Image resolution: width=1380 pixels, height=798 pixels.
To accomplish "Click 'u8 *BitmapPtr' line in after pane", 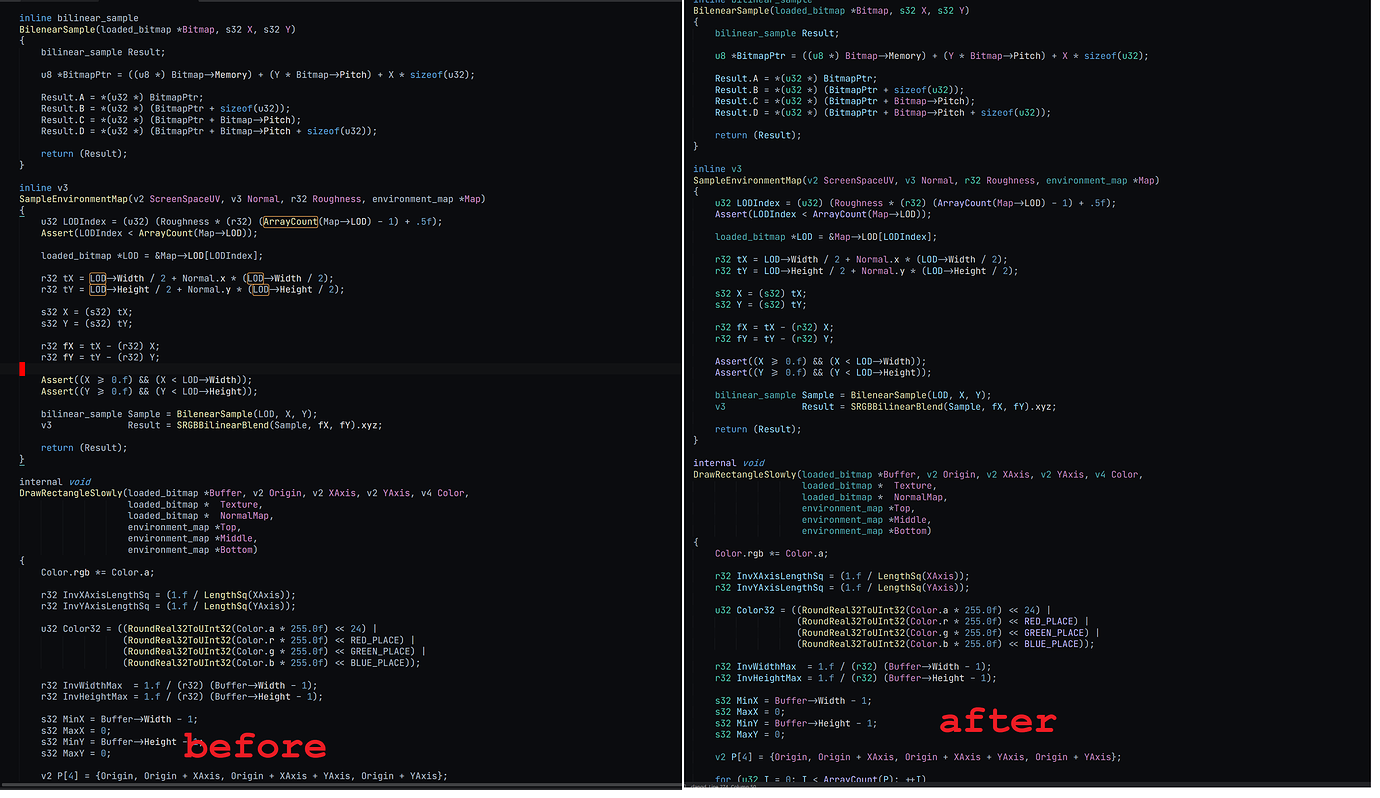I will tap(932, 56).
